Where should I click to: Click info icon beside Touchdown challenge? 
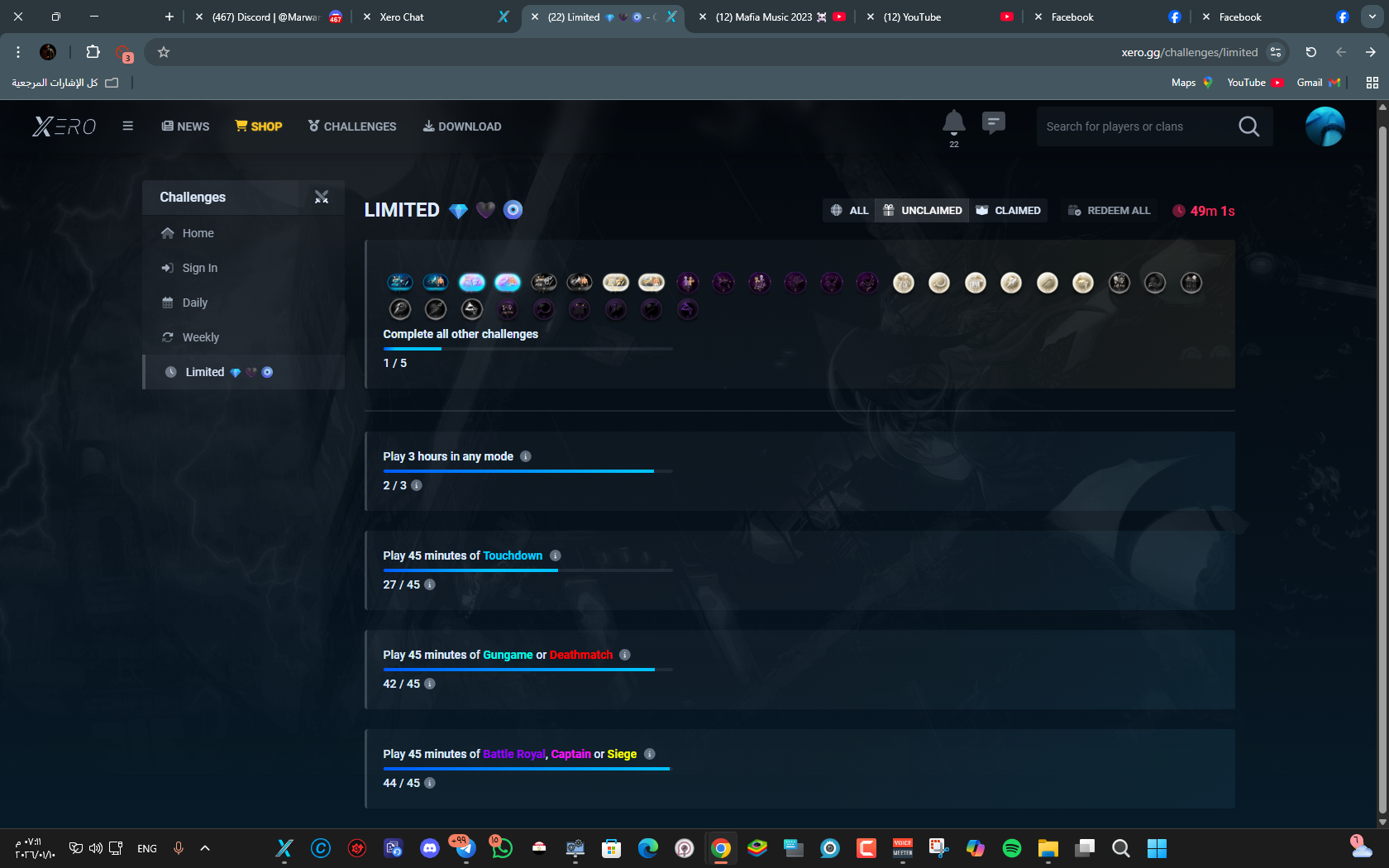[x=556, y=556]
